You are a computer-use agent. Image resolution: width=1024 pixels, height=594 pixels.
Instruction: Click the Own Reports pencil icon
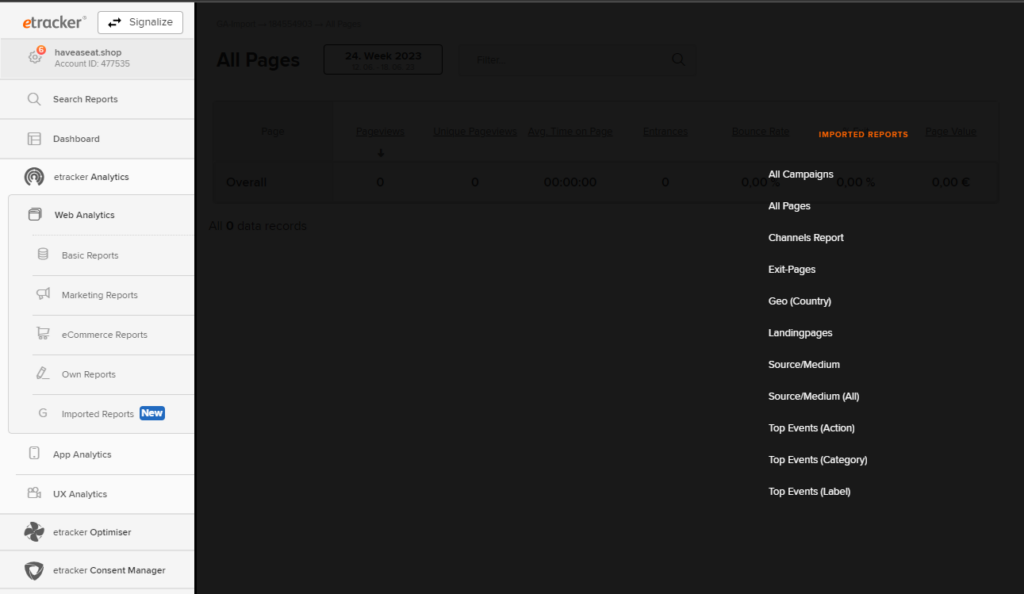pos(42,373)
